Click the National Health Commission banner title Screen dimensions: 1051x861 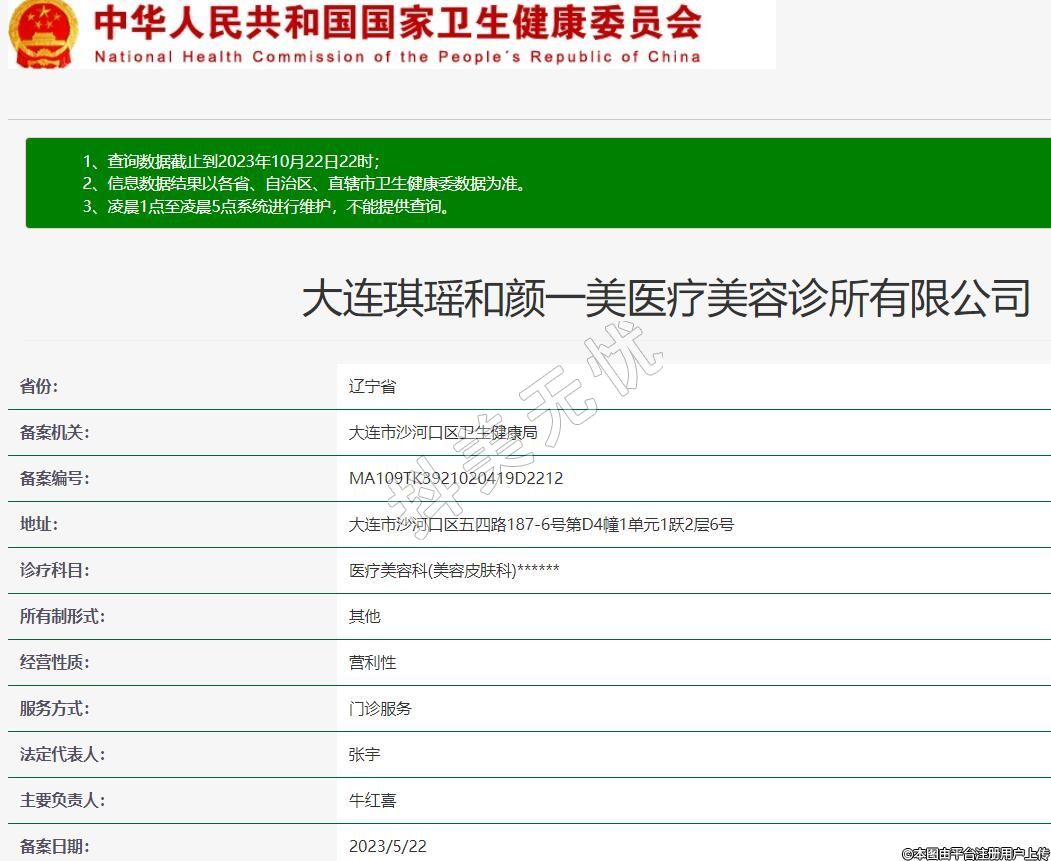[397, 35]
